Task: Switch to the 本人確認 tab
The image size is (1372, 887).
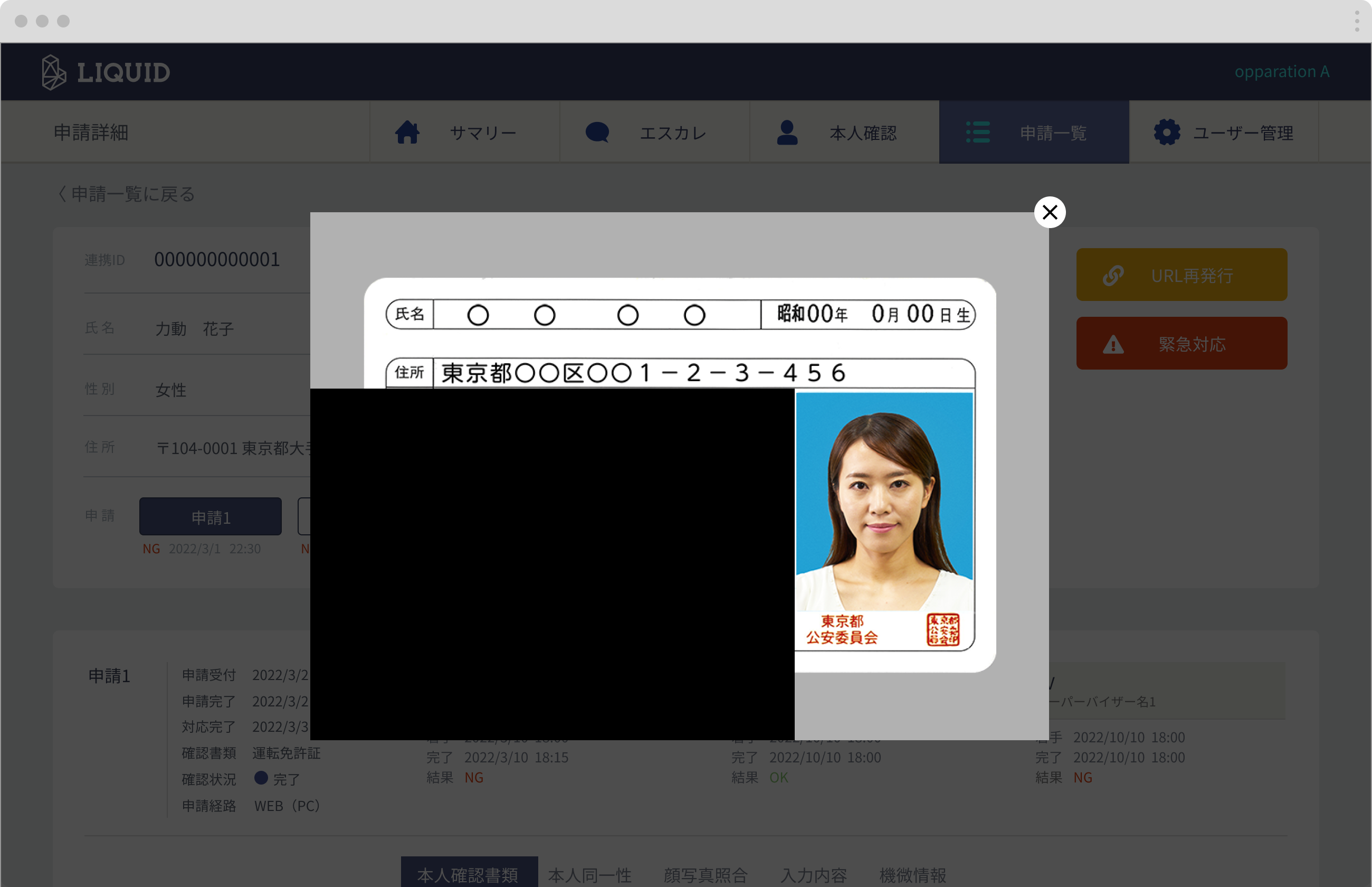Action: click(x=844, y=133)
